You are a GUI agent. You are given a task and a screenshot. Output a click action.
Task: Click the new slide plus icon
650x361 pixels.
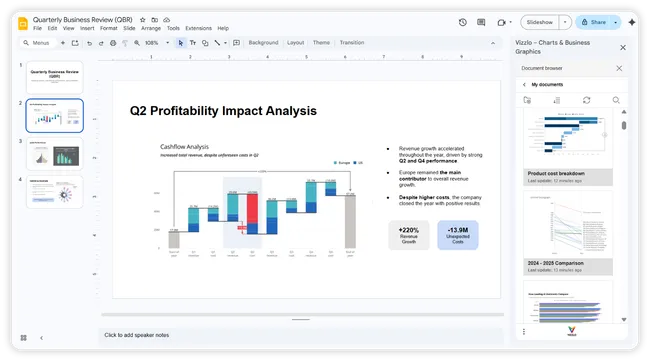point(63,43)
